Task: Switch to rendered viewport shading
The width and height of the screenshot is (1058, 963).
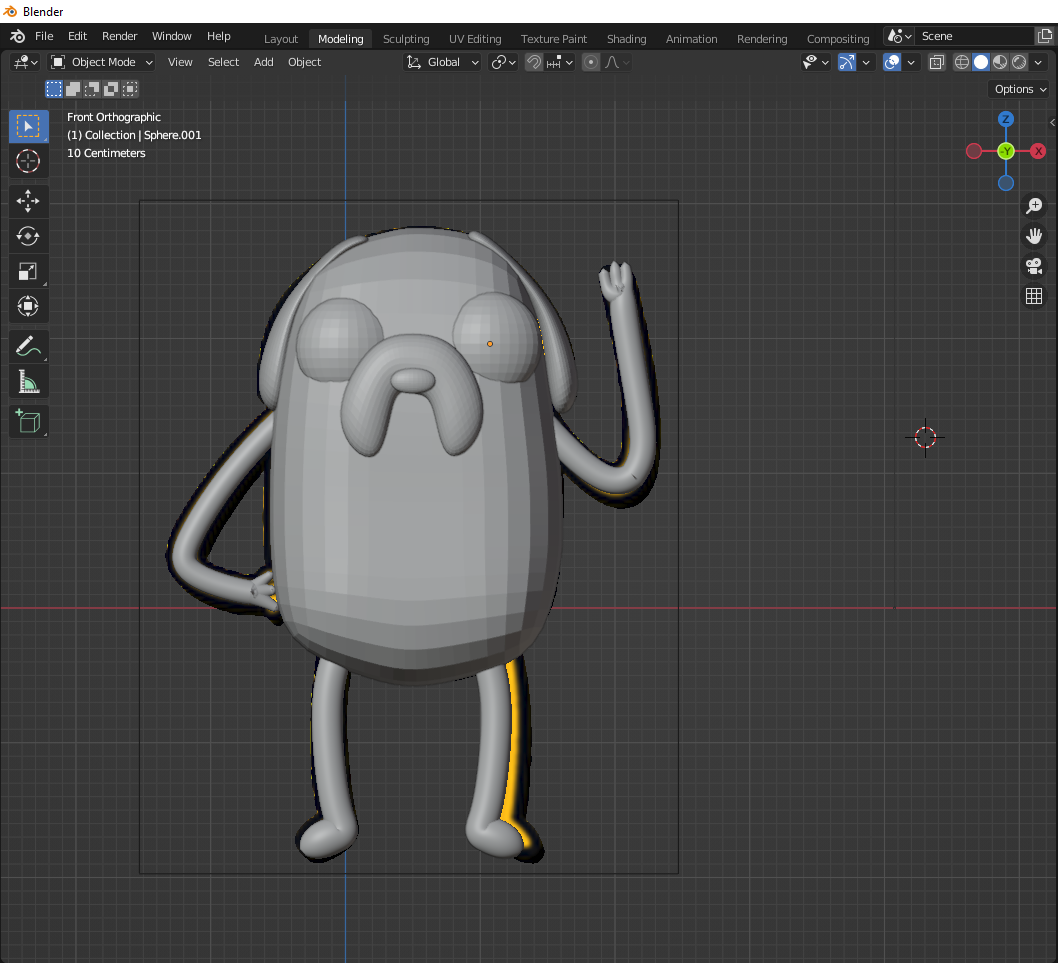Action: 1019,62
